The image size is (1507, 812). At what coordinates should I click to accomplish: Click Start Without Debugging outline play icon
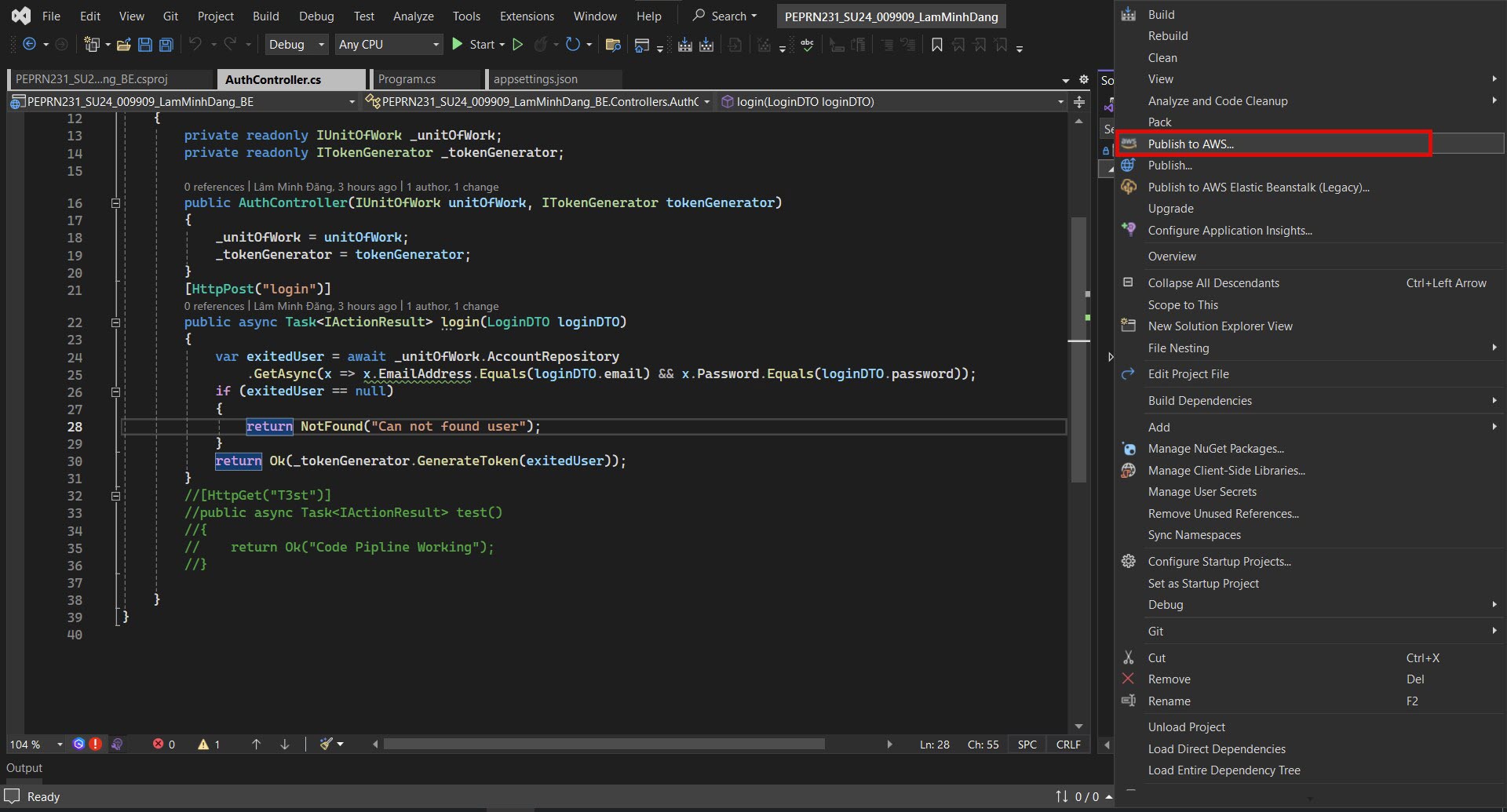[518, 45]
